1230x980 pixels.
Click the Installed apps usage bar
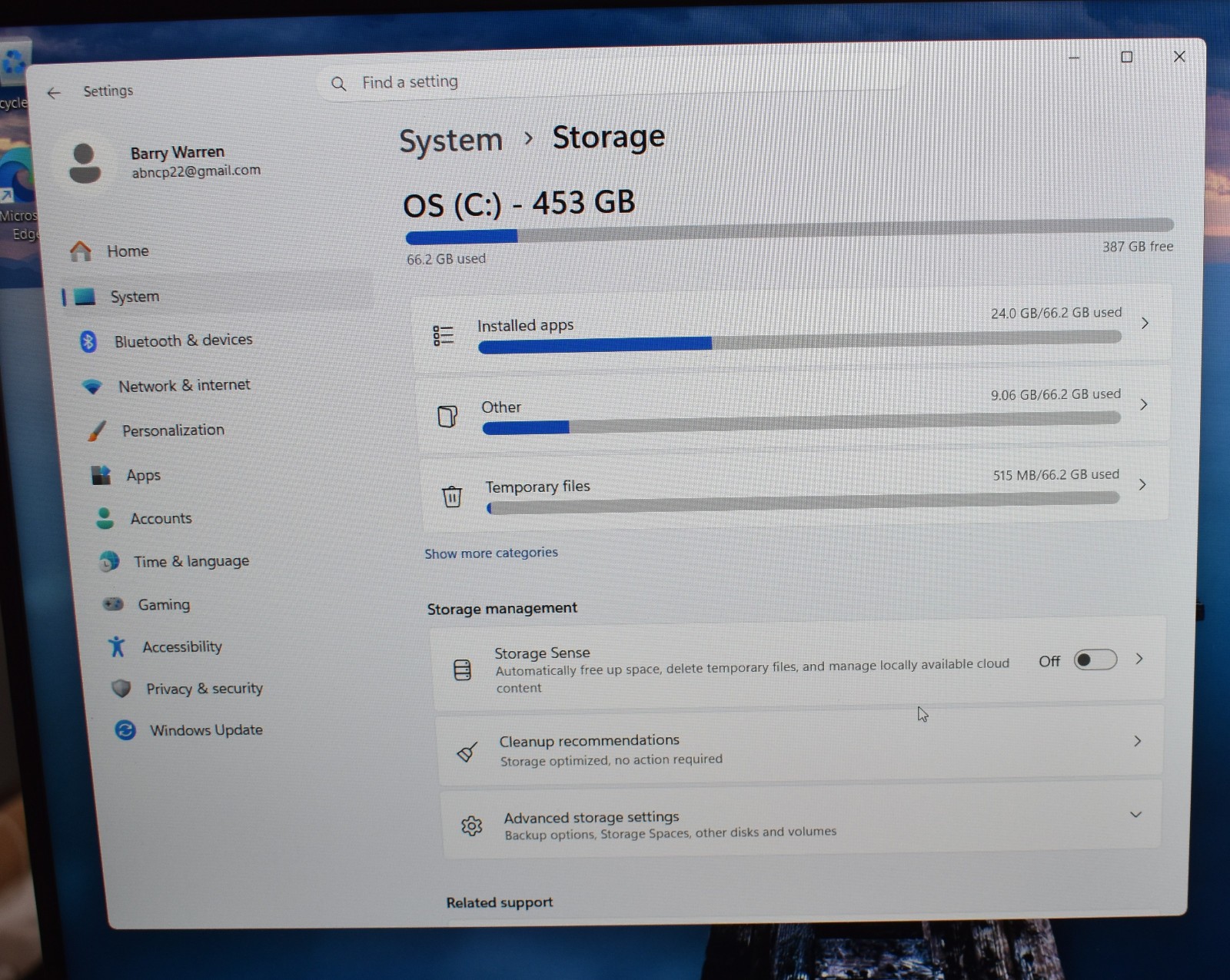(x=799, y=342)
